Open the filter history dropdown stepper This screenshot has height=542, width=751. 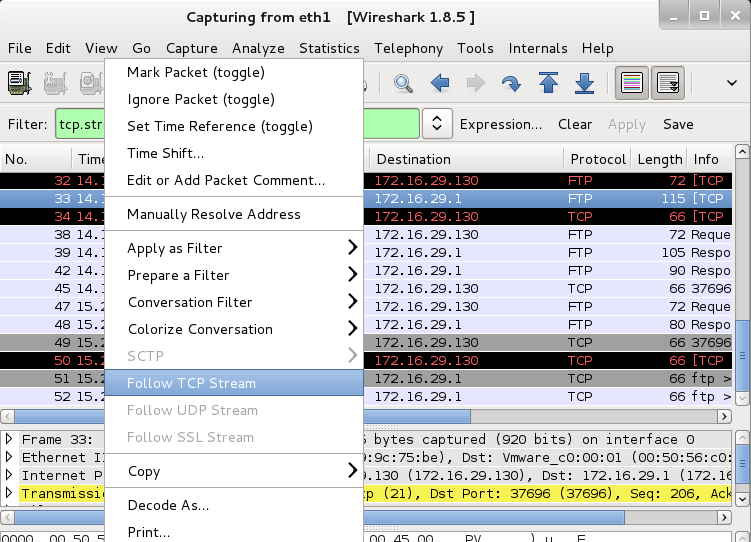click(437, 124)
